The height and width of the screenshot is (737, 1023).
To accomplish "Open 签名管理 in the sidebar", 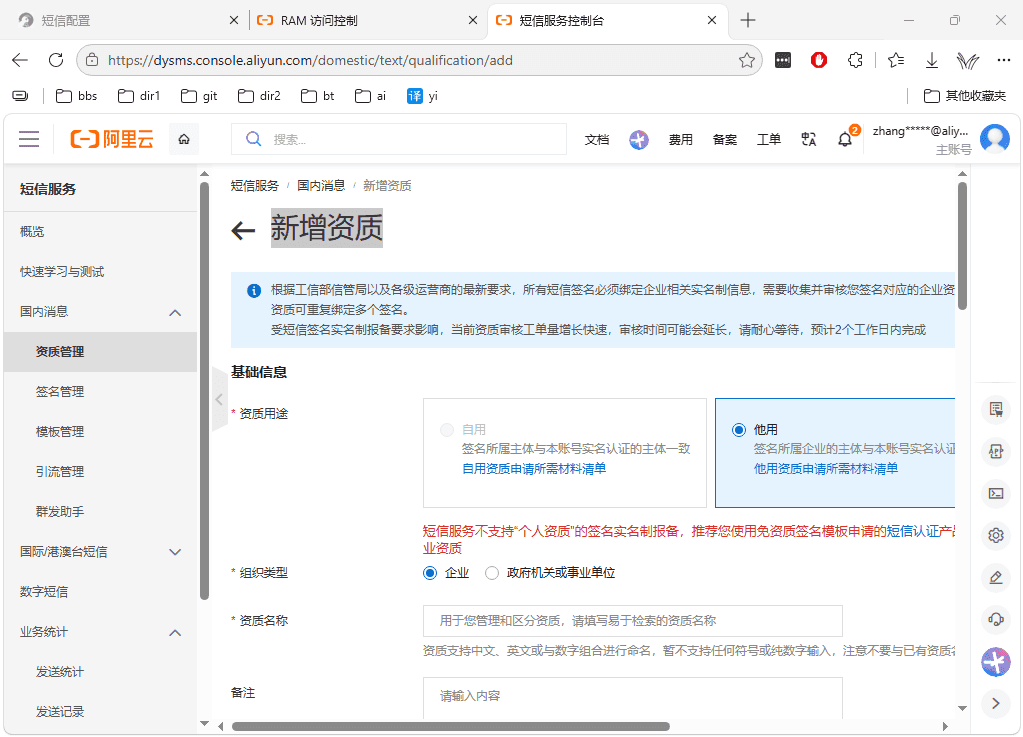I will click(x=60, y=392).
